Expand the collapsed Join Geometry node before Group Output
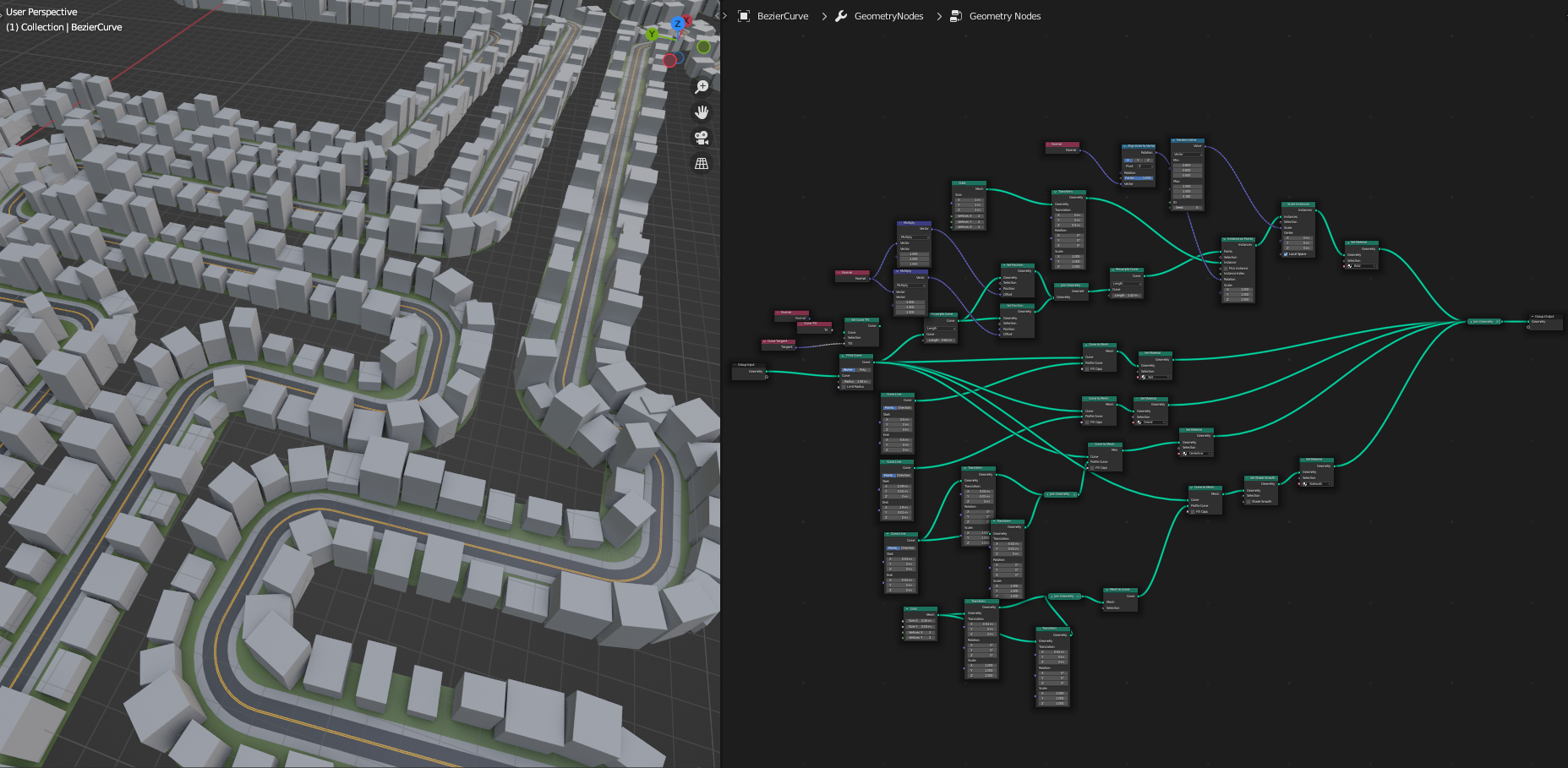Screen dimensions: 1568x768 coord(1471,321)
